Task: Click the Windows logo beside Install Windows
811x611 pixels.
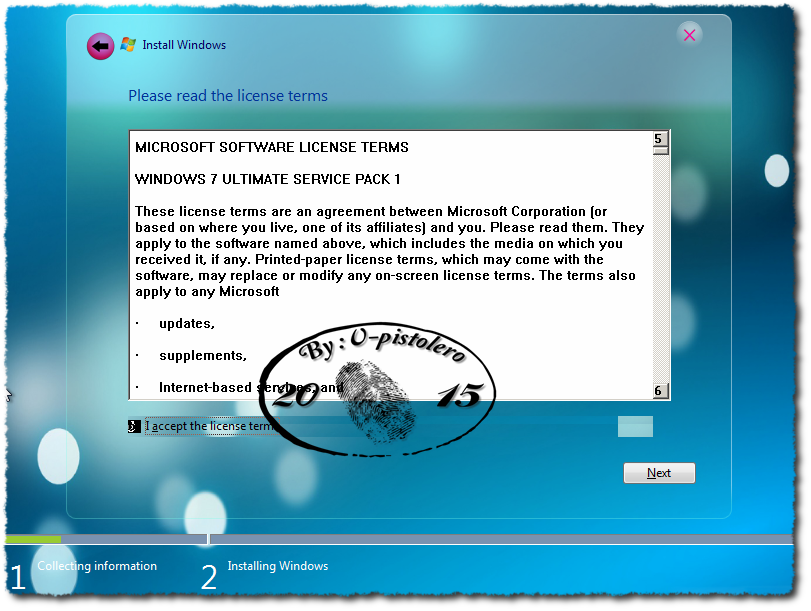Action: coord(127,45)
